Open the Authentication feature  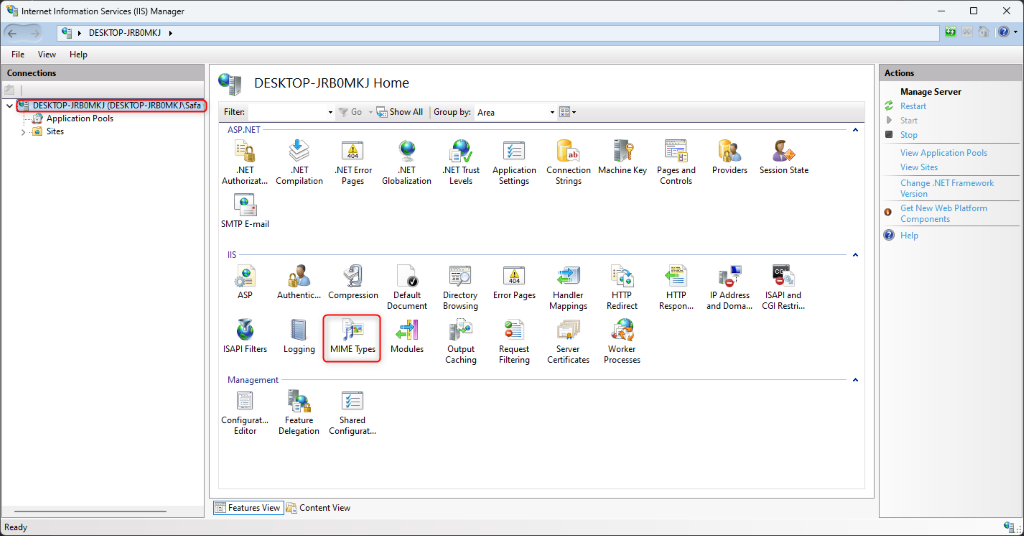click(299, 282)
